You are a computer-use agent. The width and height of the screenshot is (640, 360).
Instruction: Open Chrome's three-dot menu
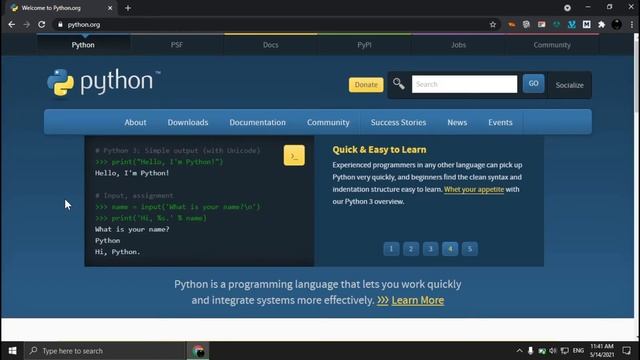click(632, 24)
